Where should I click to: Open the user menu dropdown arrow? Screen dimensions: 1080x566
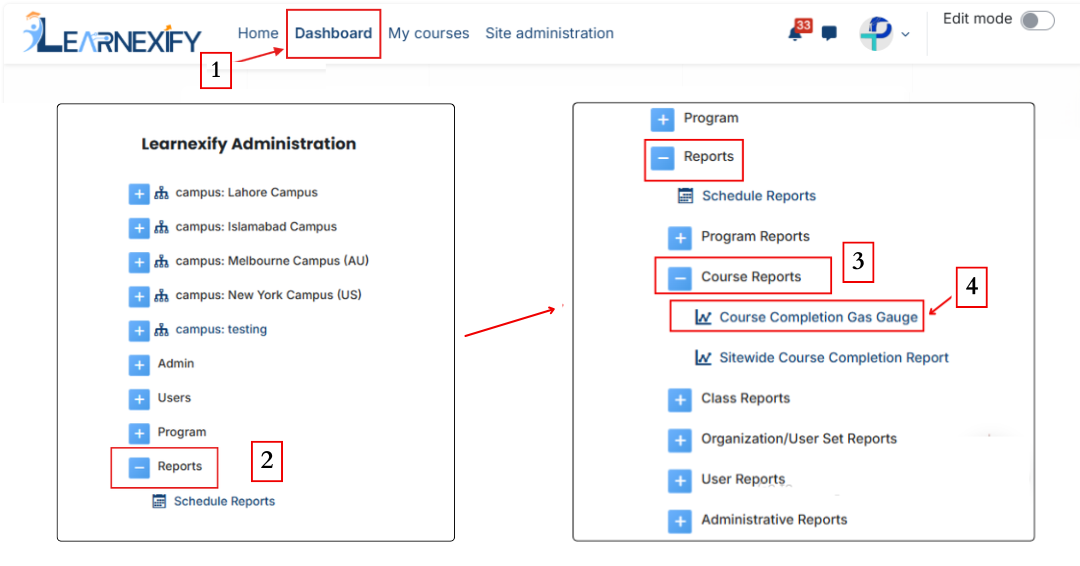[x=905, y=34]
